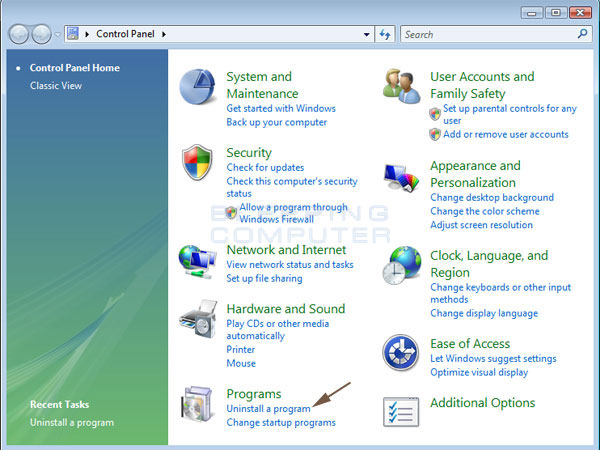Viewport: 600px width, 450px height.
Task: Click shield icon beside Windows Firewall link
Action: 231,213
